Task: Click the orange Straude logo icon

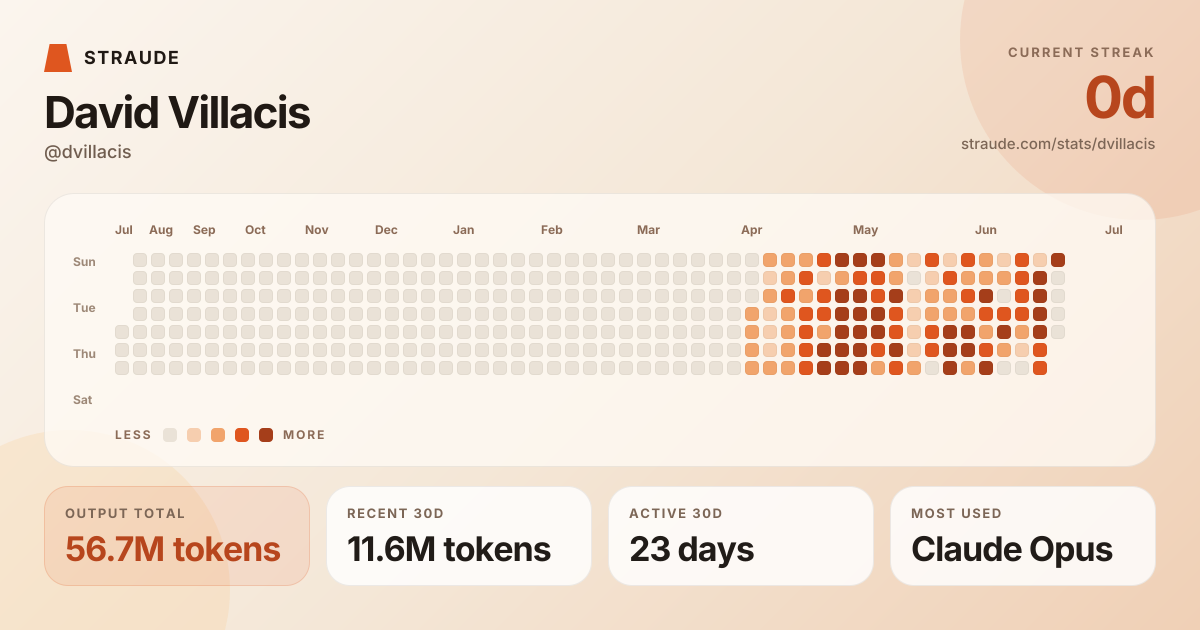Action: [x=58, y=58]
